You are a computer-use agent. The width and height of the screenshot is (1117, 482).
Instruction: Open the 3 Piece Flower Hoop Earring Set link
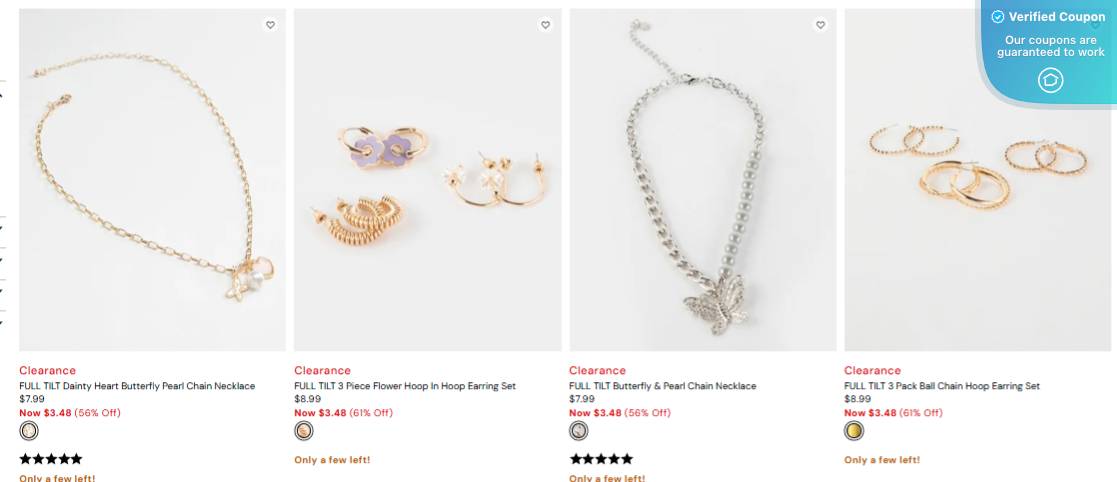(405, 386)
